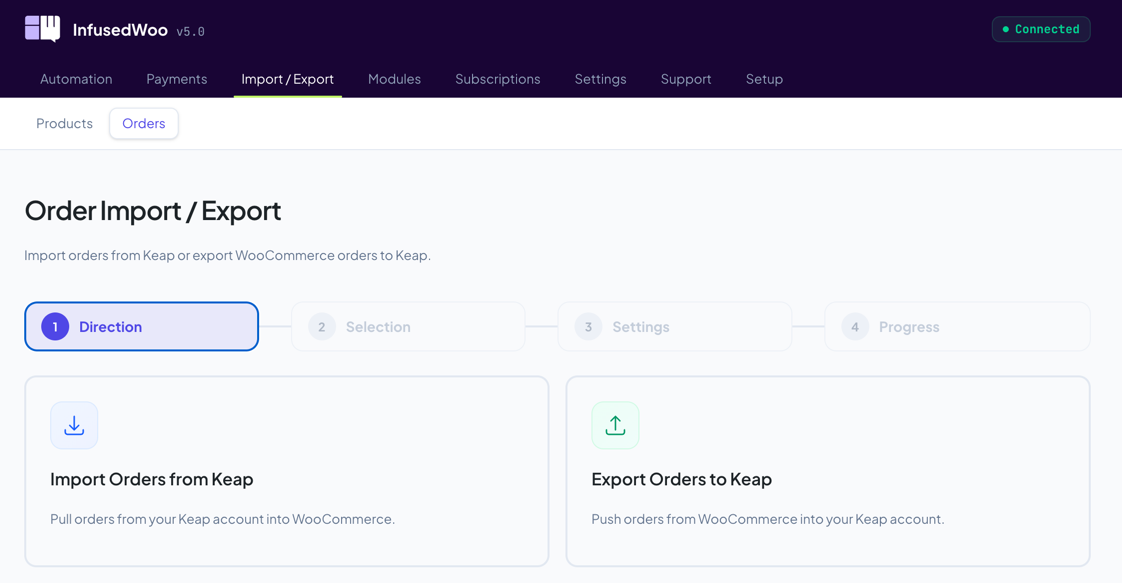Click step 1 Direction circle badge
The width and height of the screenshot is (1122, 583).
[55, 326]
